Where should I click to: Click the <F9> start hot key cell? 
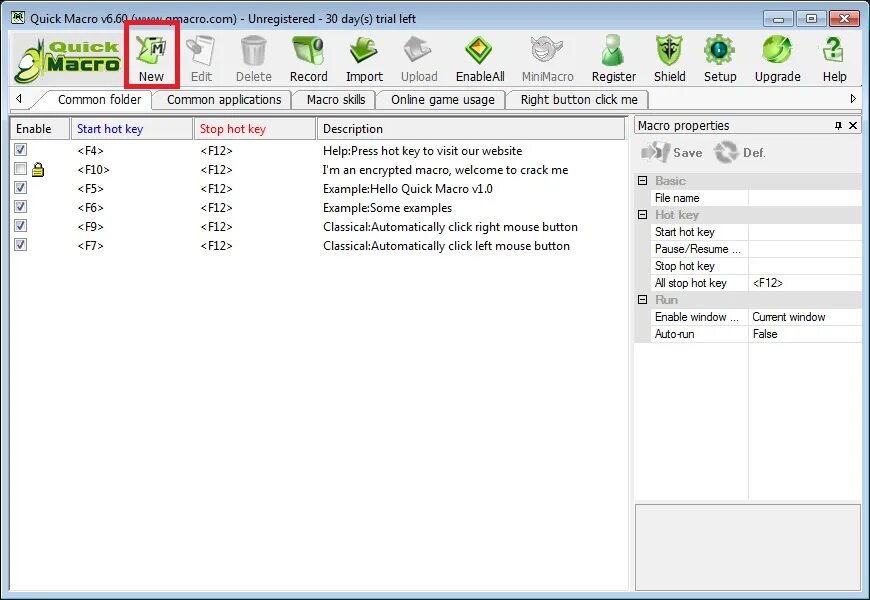pyautogui.click(x=90, y=226)
